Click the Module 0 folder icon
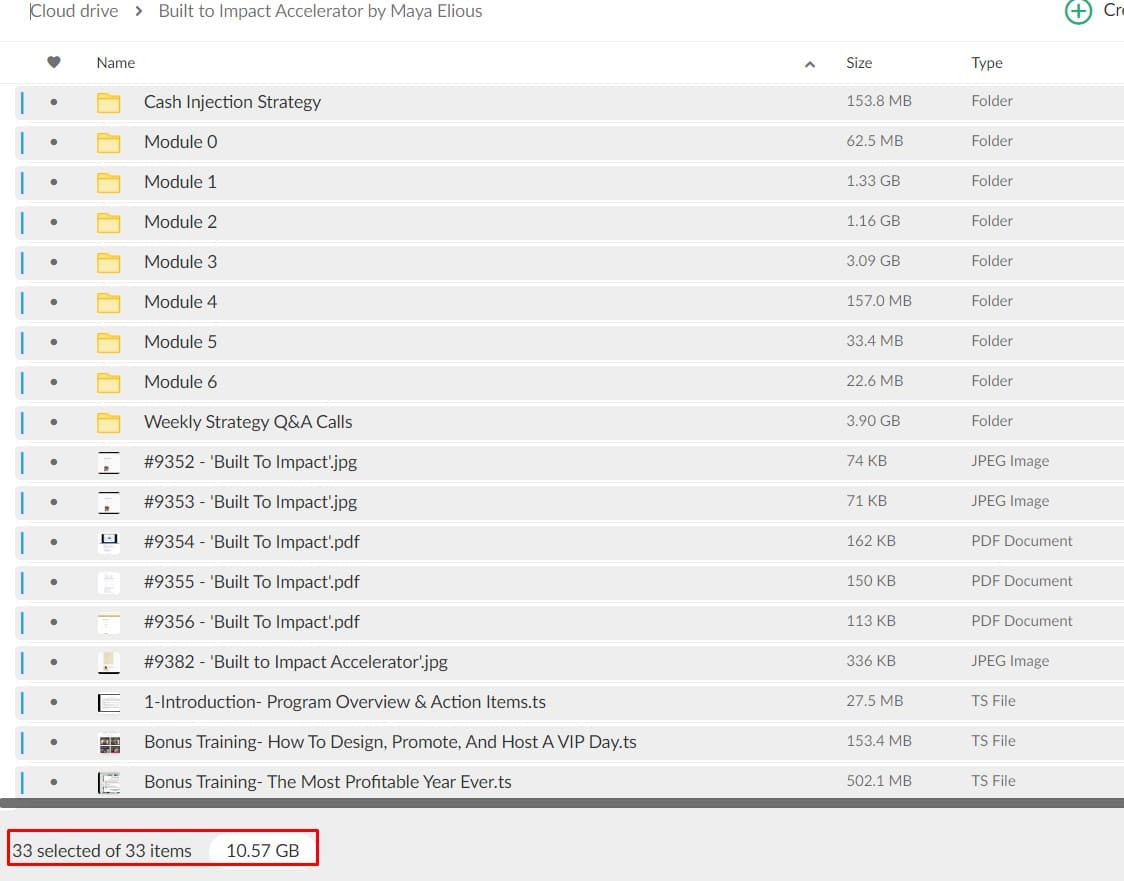This screenshot has width=1124, height=881. coord(109,142)
